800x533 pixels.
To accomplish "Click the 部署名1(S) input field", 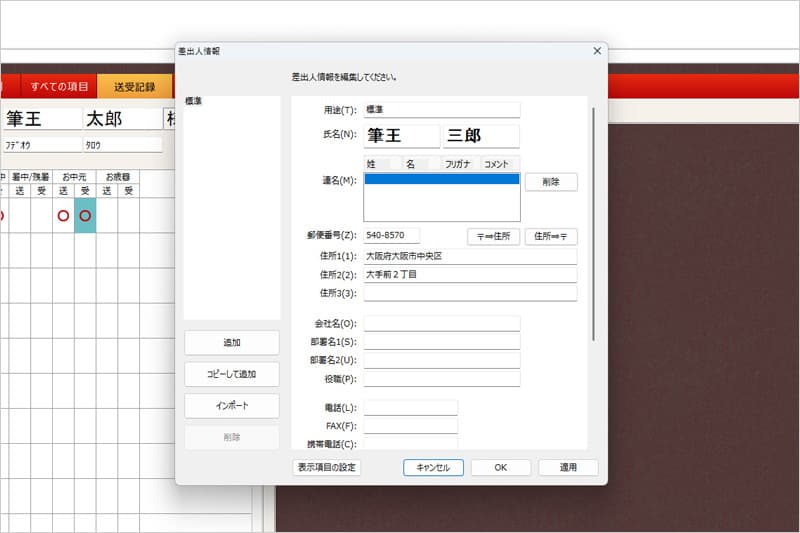I will [x=442, y=342].
